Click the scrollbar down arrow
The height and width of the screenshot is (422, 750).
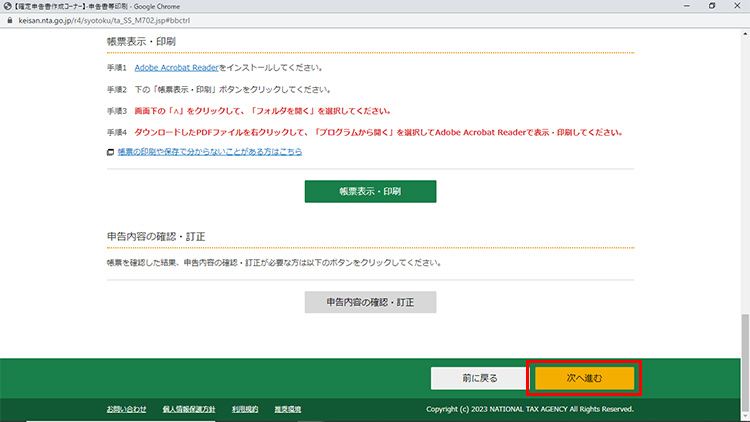[x=744, y=417]
